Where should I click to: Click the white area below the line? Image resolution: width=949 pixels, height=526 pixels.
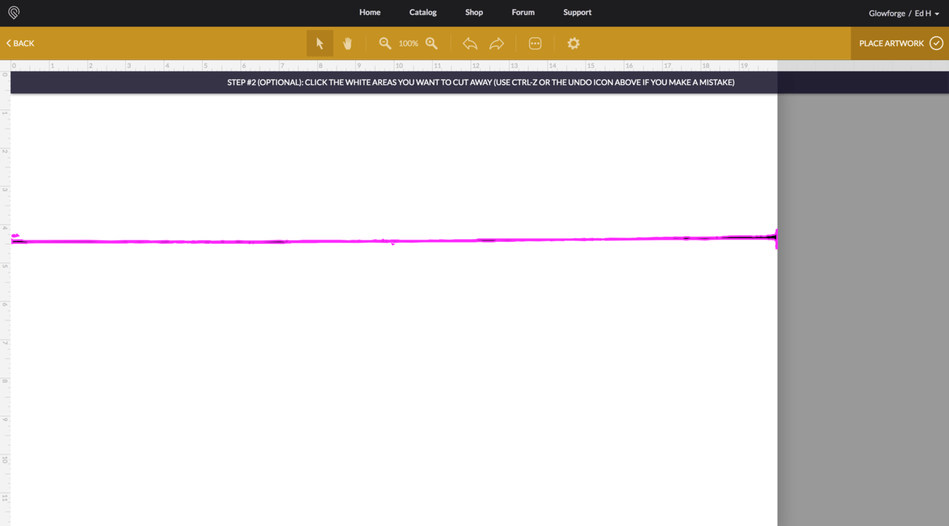[393, 384]
